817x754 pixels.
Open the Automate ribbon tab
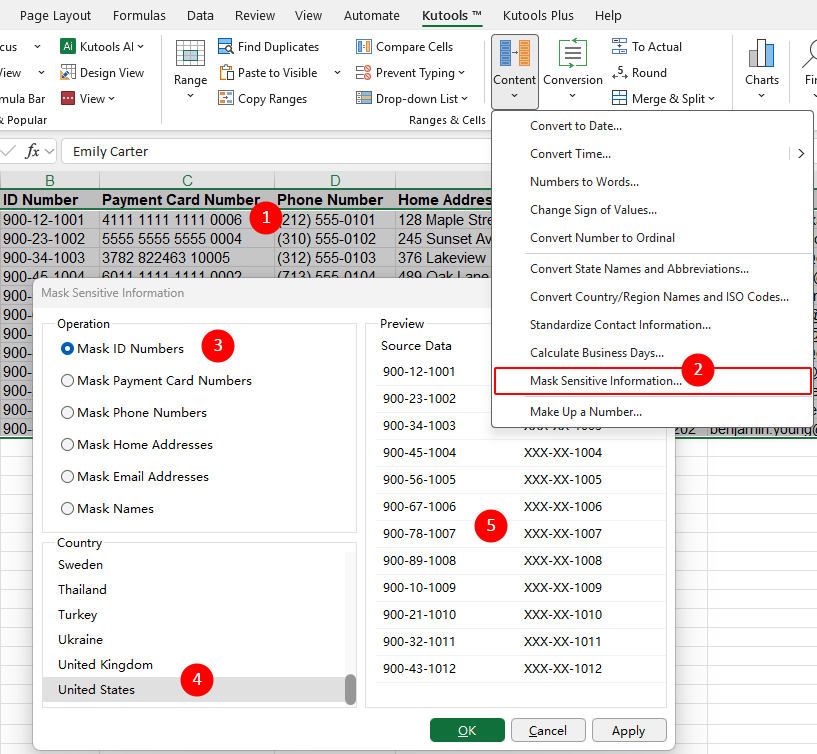point(372,16)
